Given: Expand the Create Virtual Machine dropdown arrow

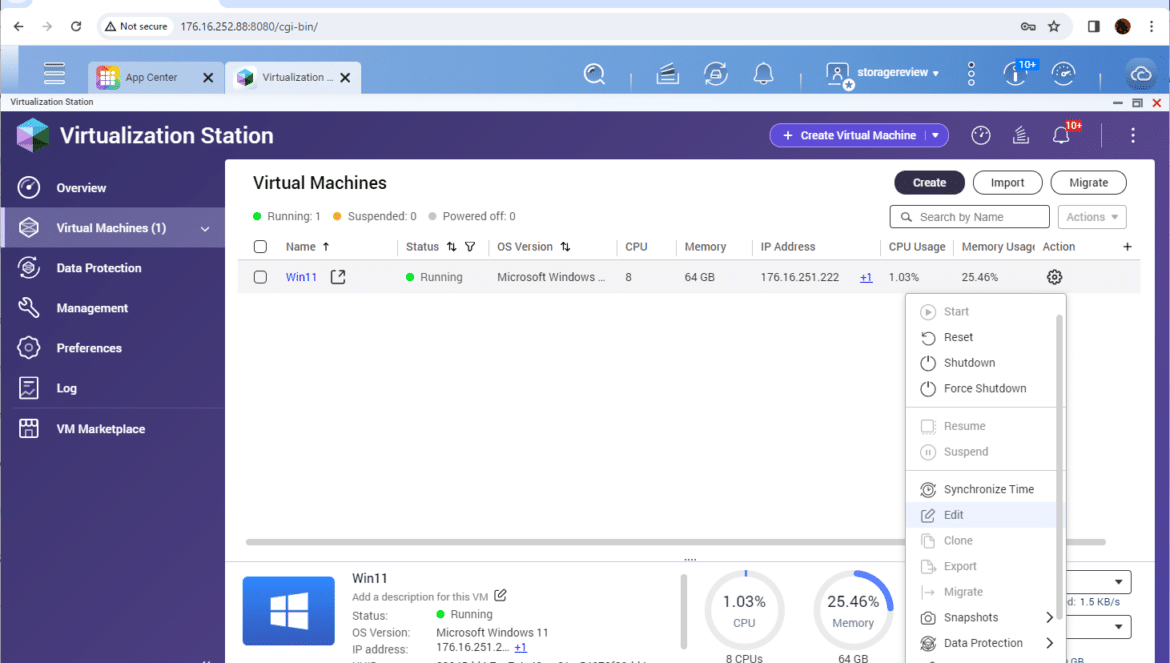Looking at the screenshot, I should (x=936, y=136).
